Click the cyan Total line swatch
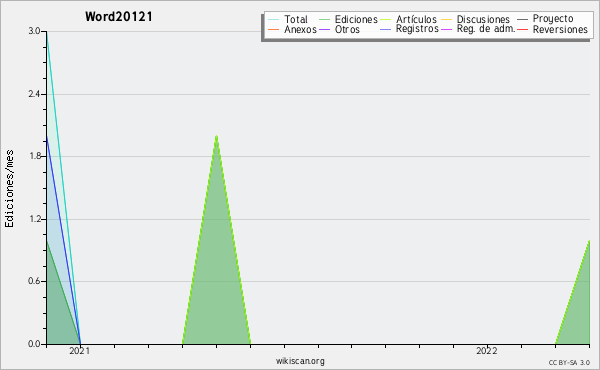Image resolution: width=600 pixels, height=370 pixels. click(x=274, y=20)
